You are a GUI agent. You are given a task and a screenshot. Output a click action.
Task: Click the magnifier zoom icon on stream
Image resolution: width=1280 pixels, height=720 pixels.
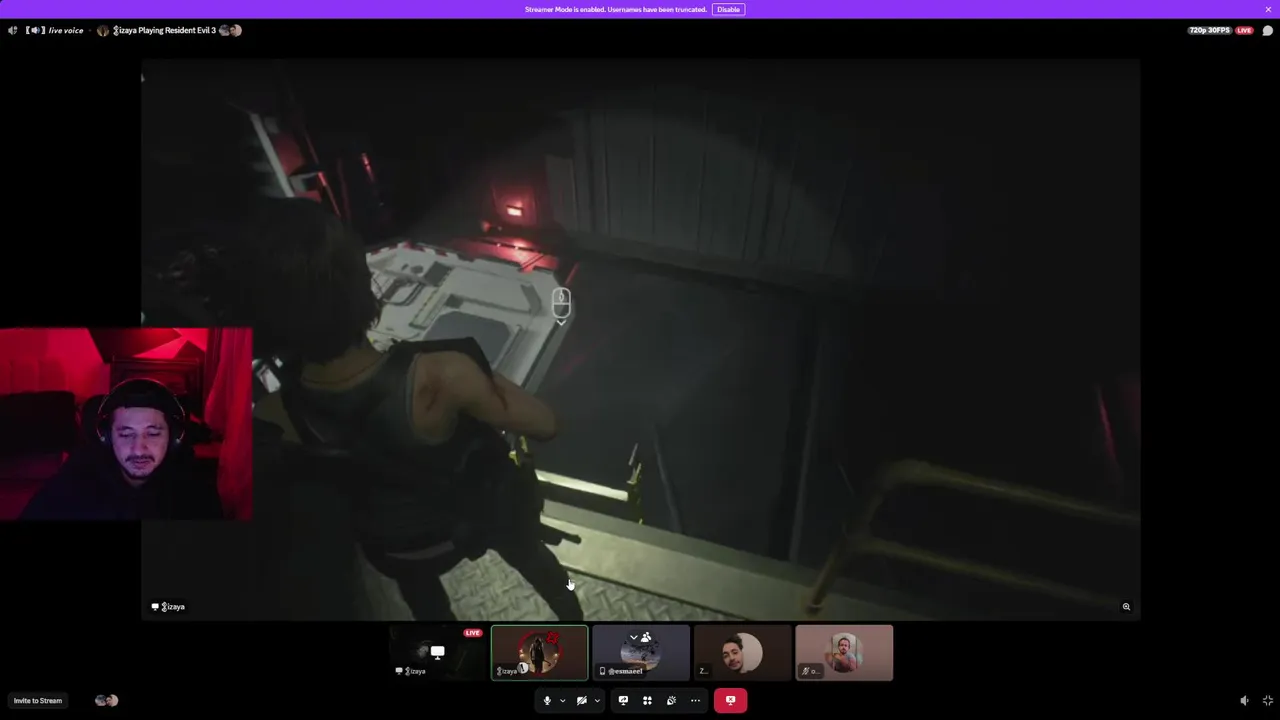pos(1126,606)
